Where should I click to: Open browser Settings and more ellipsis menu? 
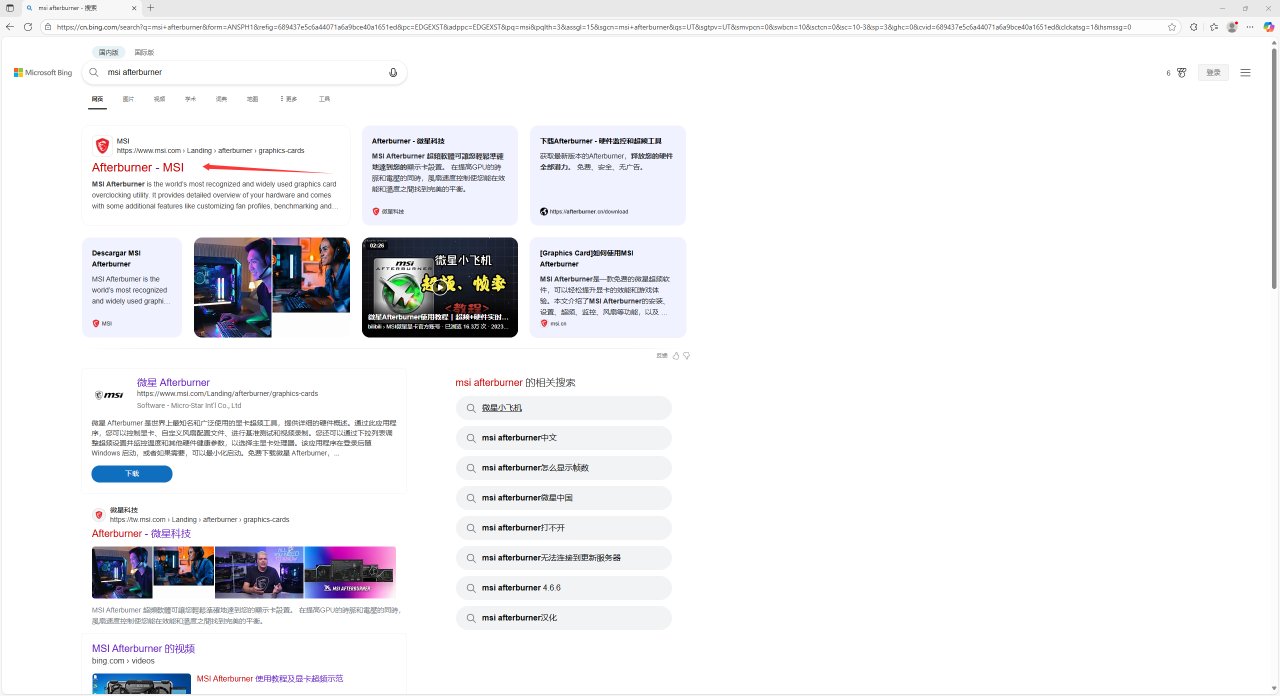[1250, 27]
